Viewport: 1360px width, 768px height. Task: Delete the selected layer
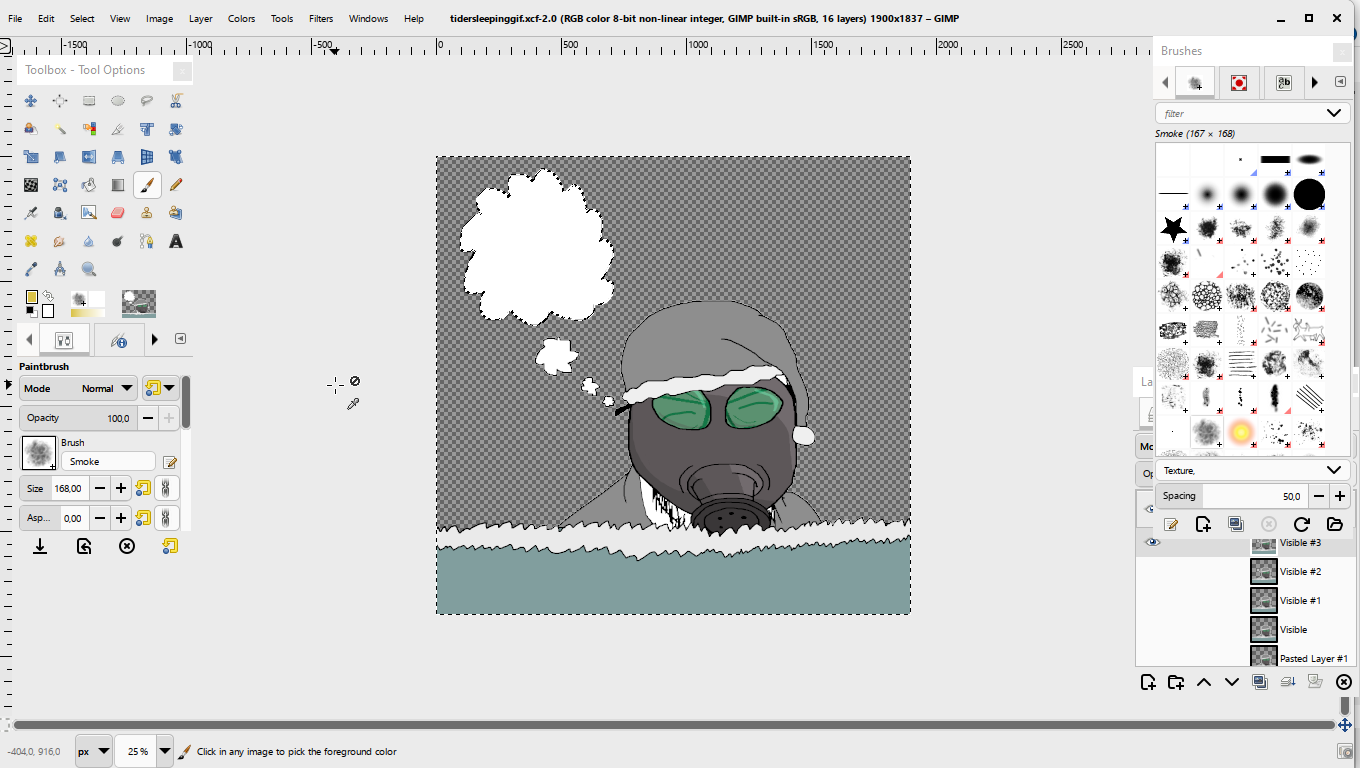[1343, 682]
